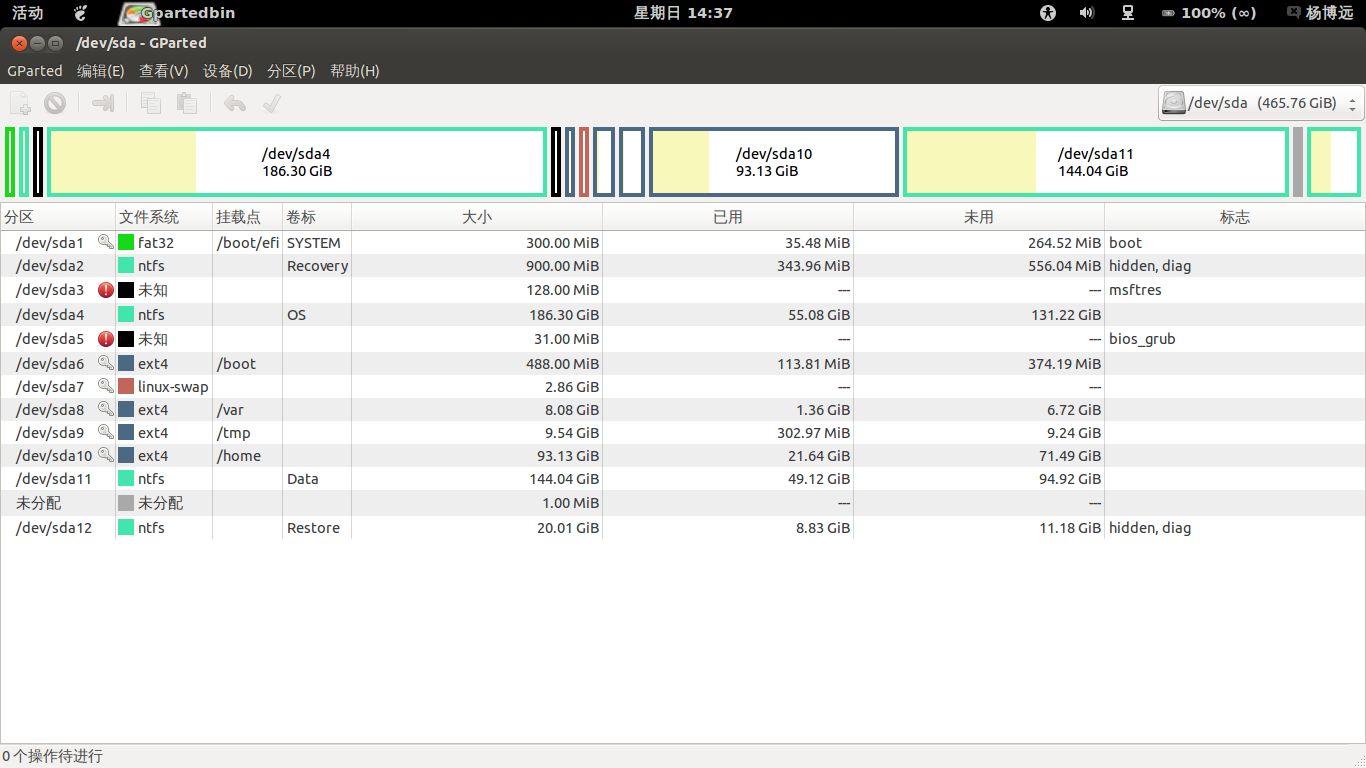
Task: Click the bios_grub flag cell
Action: tap(1142, 339)
